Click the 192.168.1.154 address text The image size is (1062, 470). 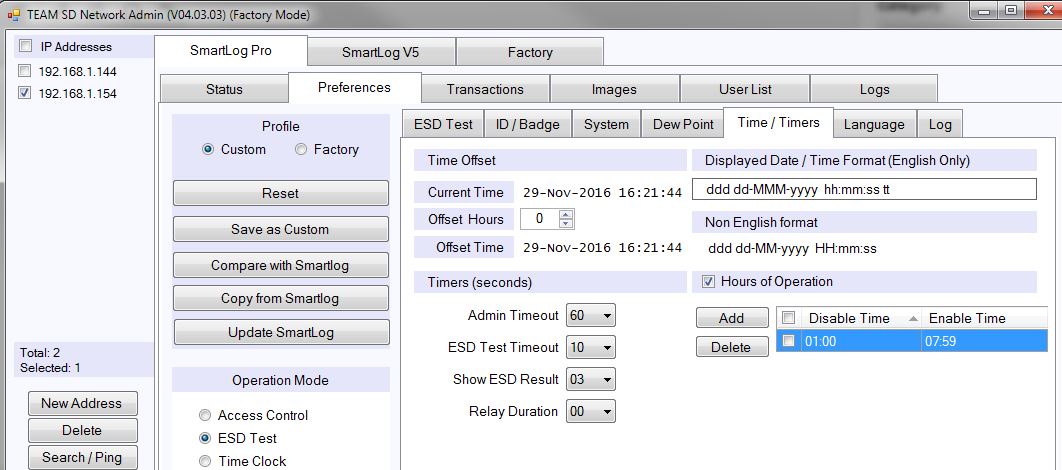[77, 93]
